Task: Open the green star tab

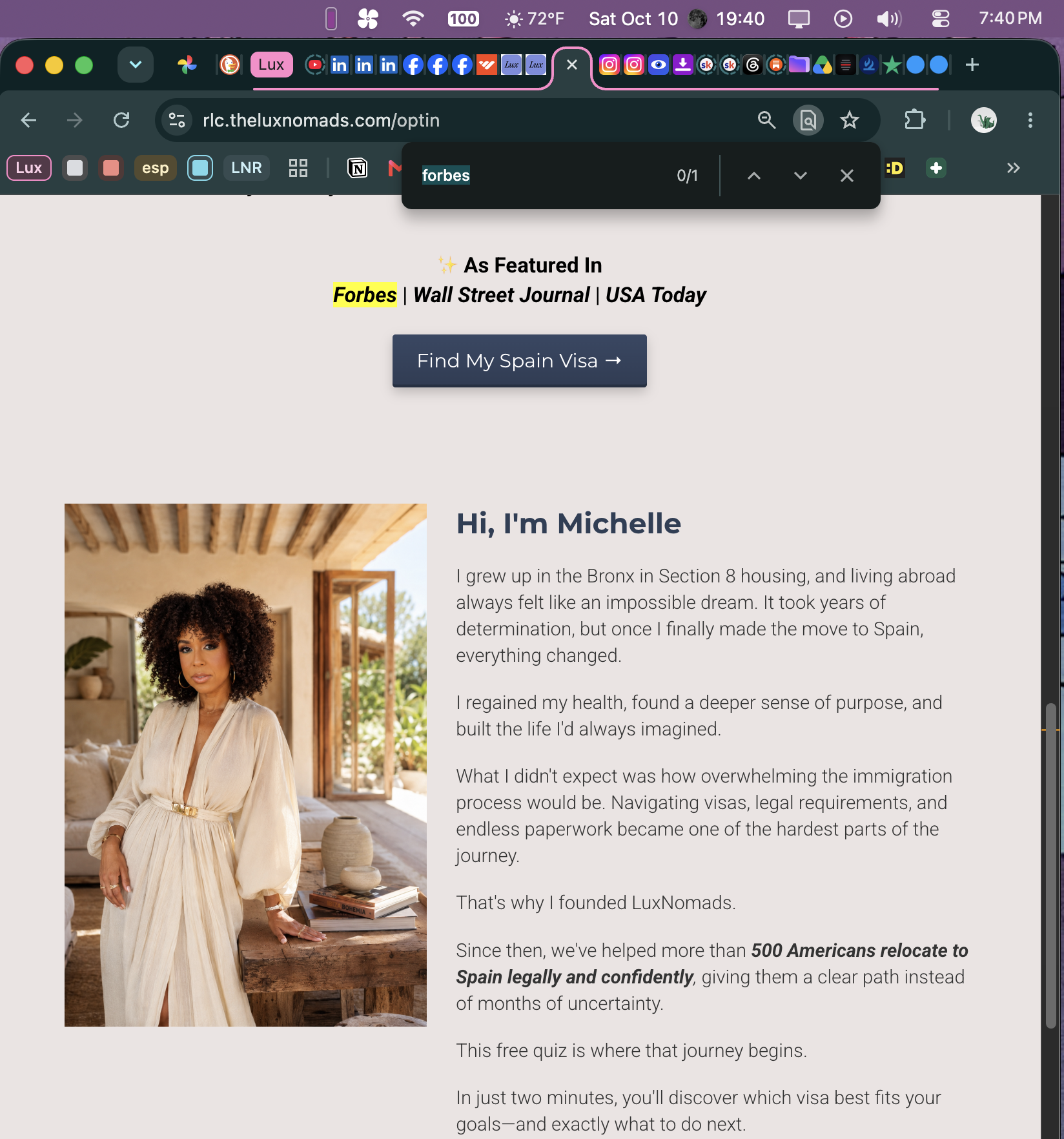Action: pos(892,65)
